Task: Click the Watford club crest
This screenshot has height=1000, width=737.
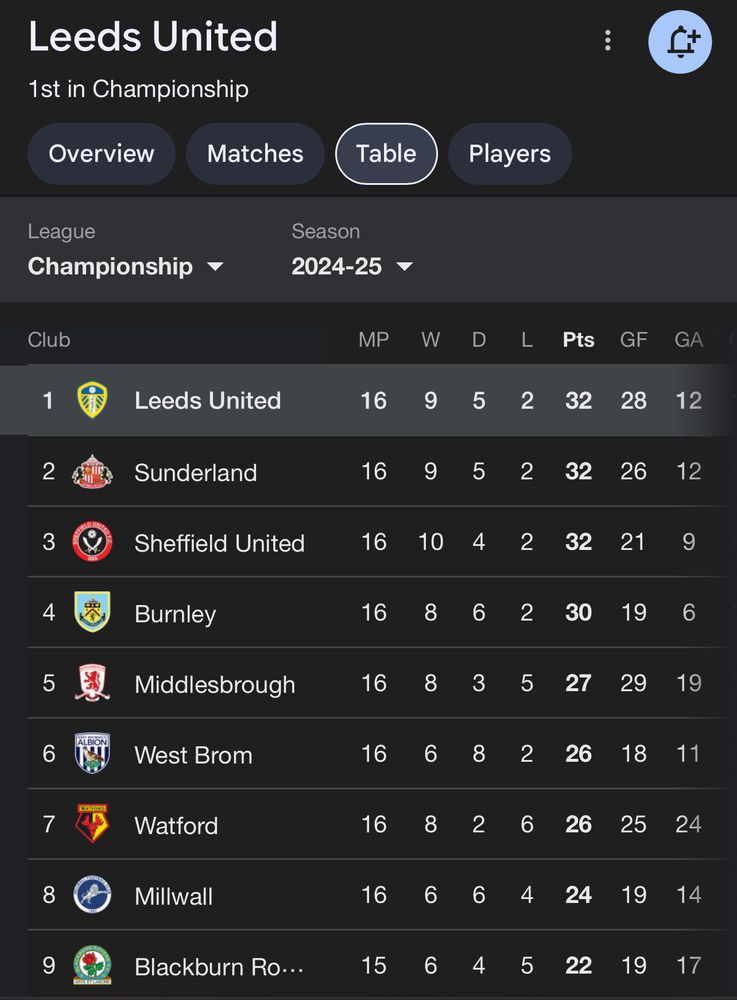Action: pos(92,825)
